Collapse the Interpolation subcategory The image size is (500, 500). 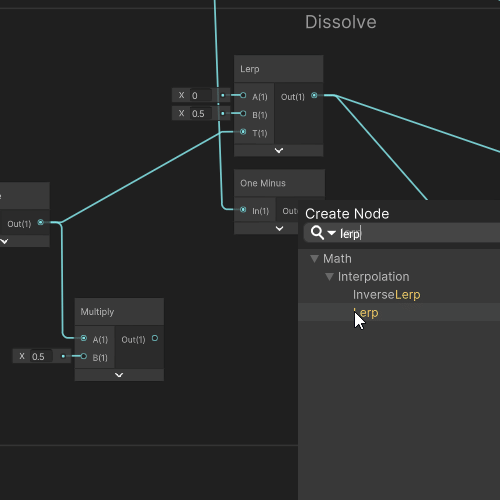point(329,277)
